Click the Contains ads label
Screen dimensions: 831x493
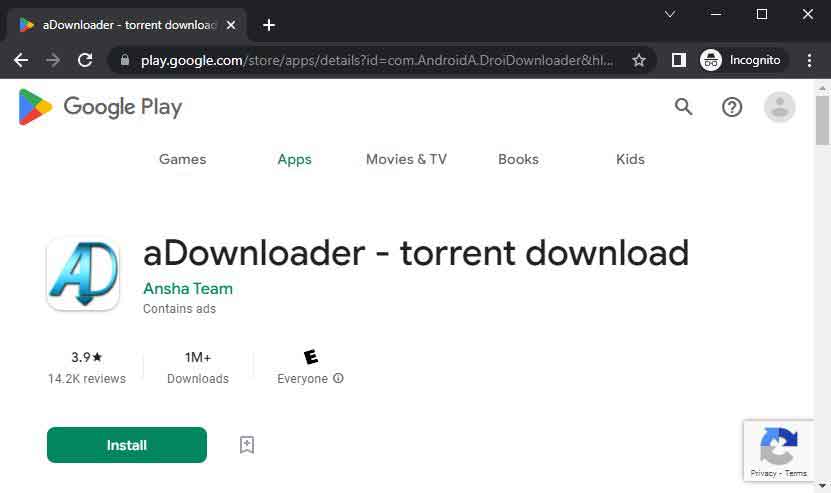tap(179, 309)
